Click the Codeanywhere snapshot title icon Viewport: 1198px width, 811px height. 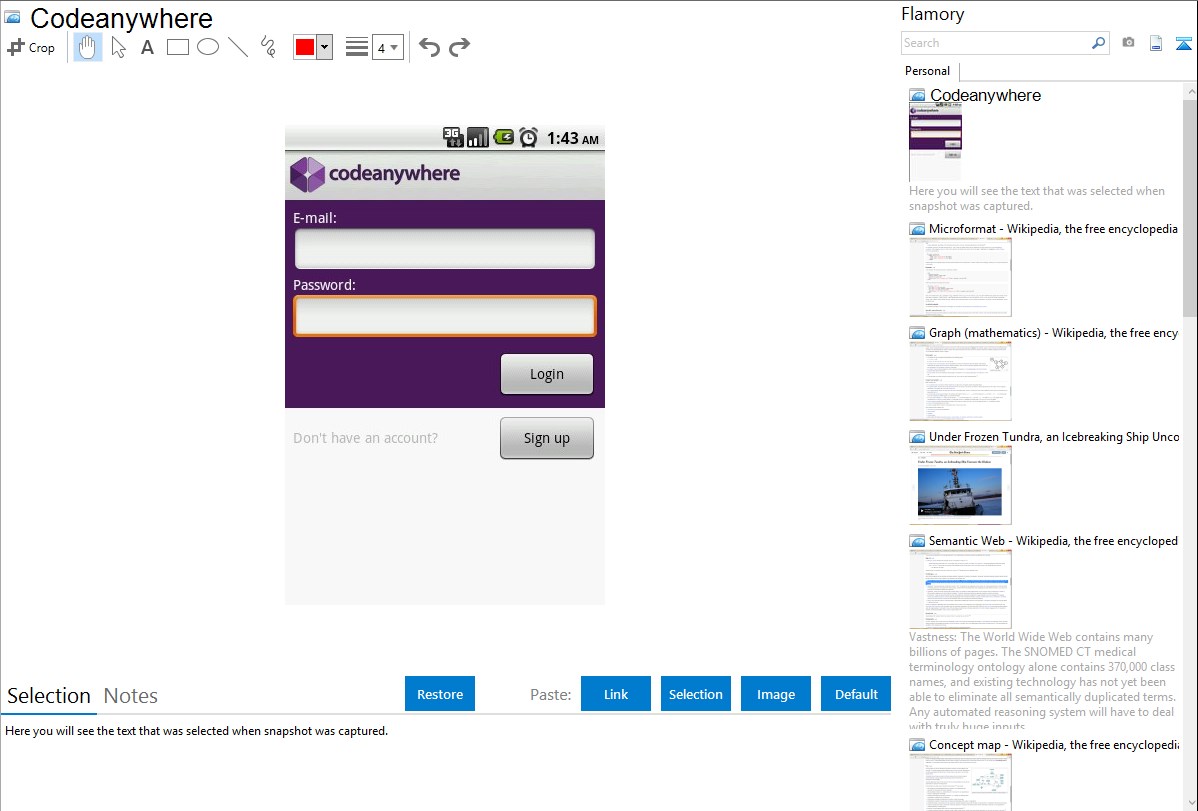12,17
